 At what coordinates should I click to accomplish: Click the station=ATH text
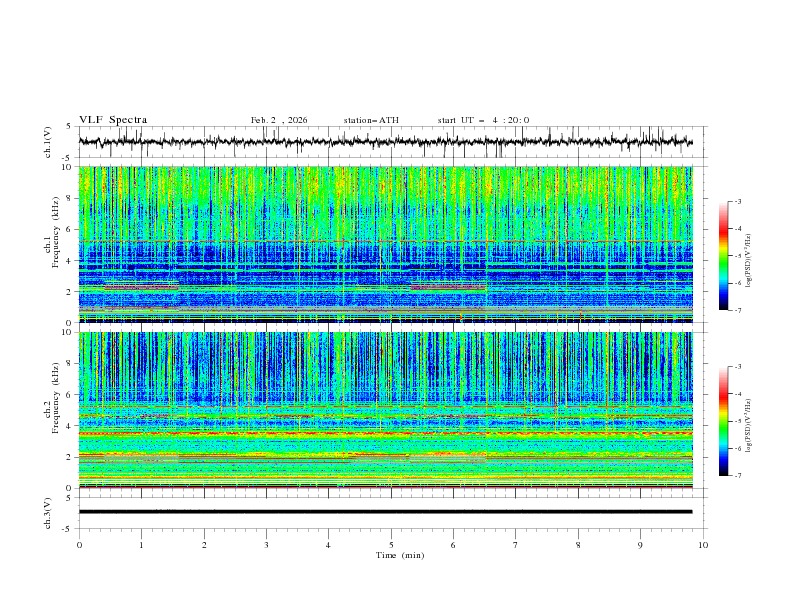371,120
